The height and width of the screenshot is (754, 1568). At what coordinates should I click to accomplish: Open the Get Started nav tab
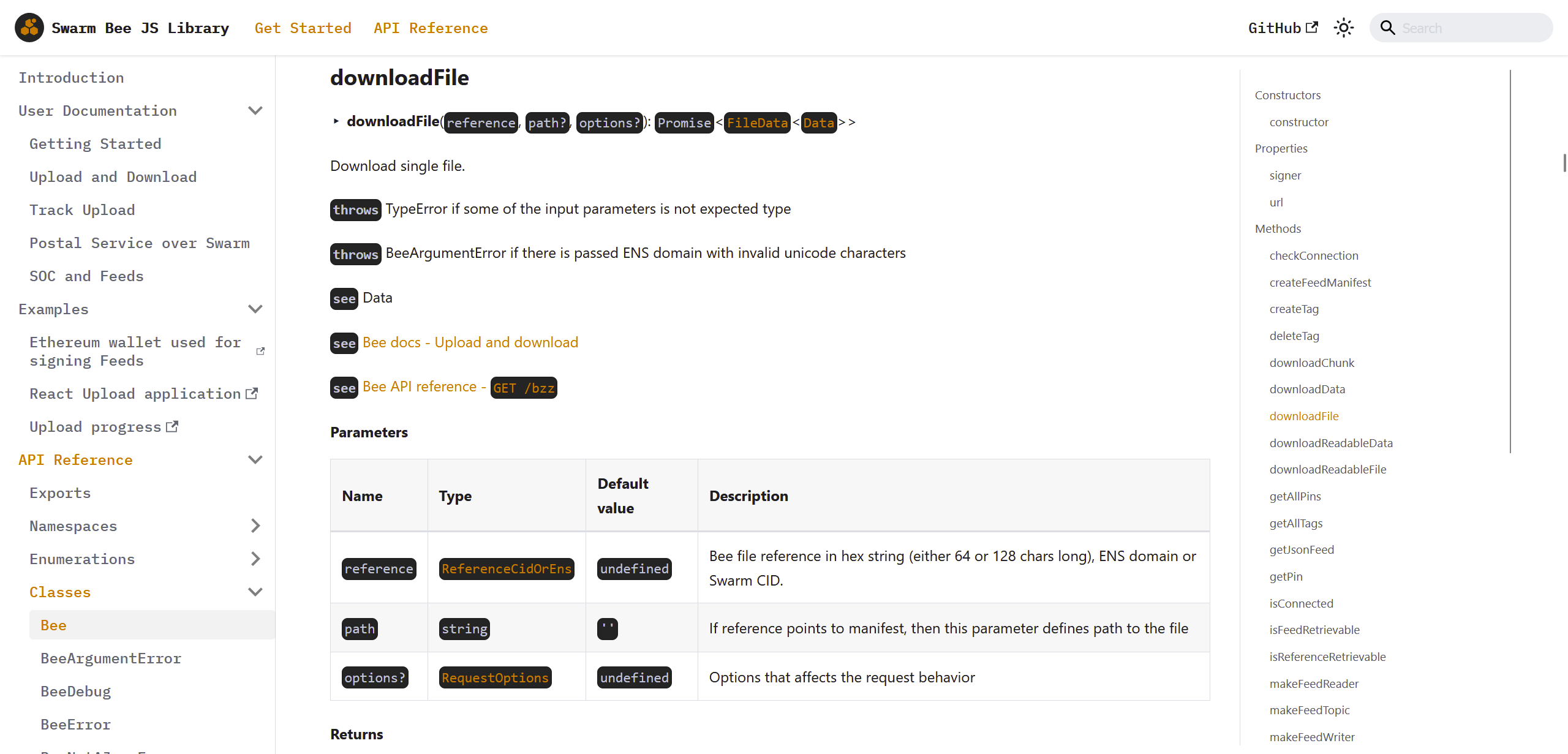303,28
